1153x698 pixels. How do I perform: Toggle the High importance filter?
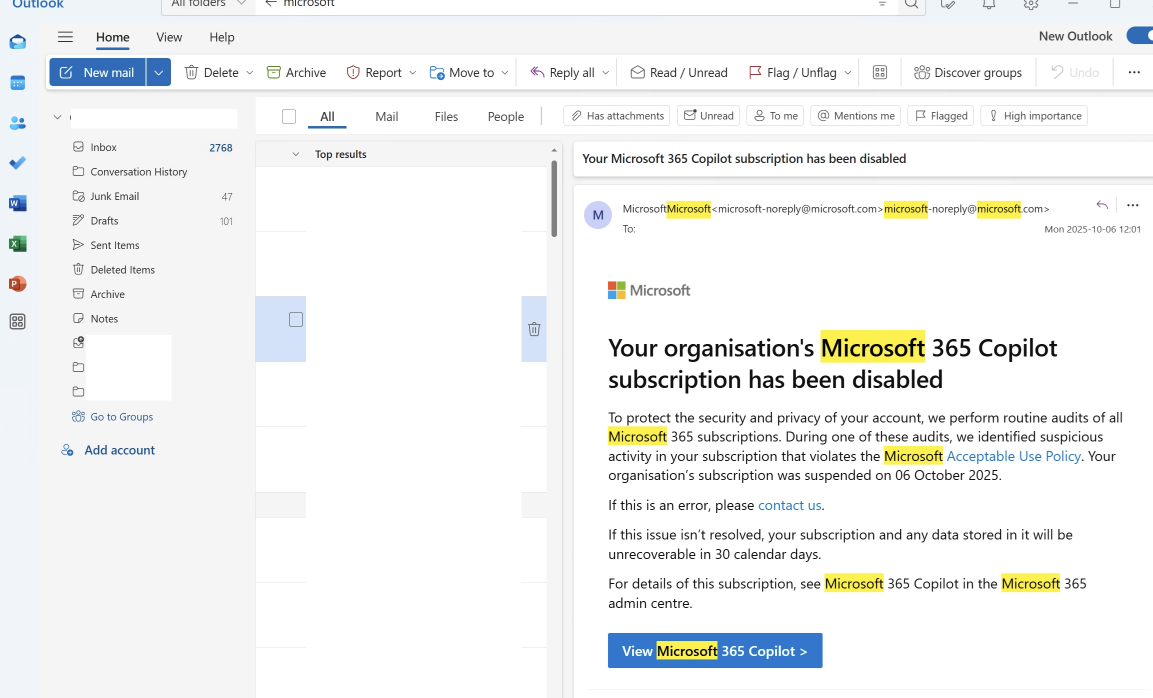point(1035,115)
